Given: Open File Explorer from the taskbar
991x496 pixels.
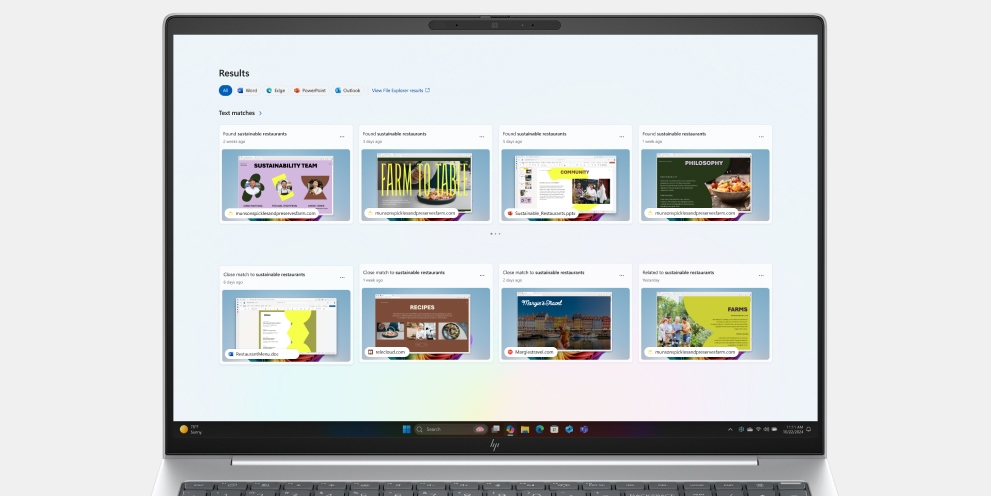Looking at the screenshot, I should click(525, 429).
